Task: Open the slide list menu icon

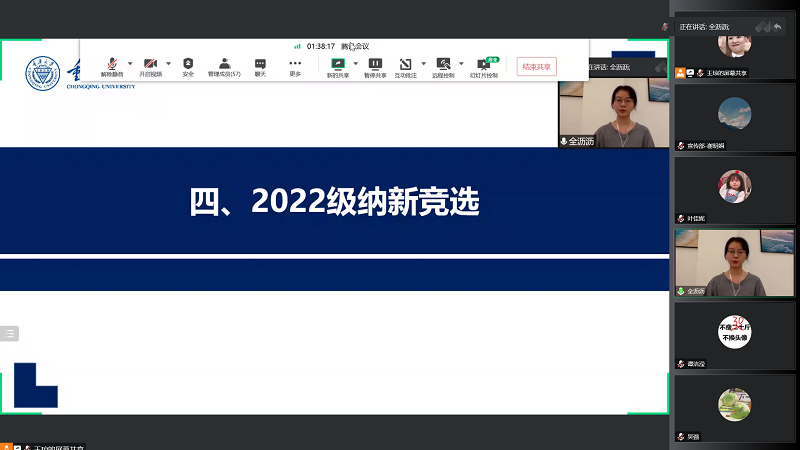Action: (x=10, y=334)
